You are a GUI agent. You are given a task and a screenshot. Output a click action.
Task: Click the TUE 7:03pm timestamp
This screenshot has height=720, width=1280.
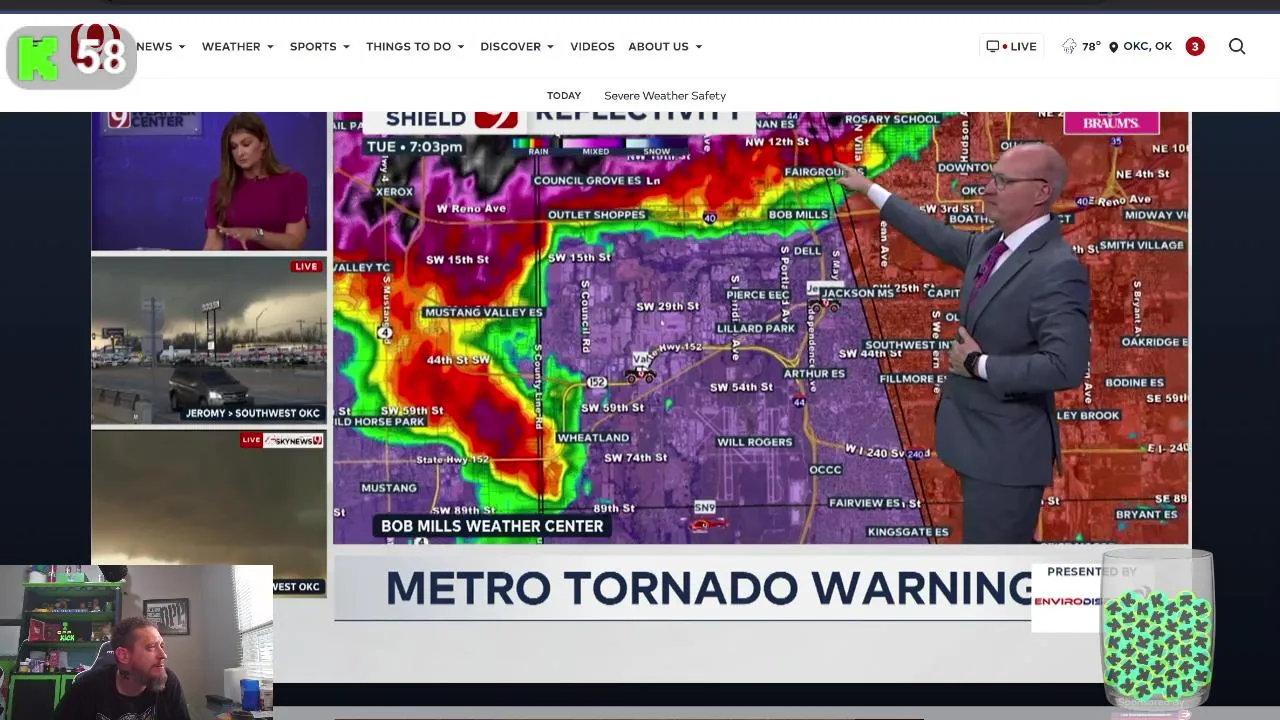(x=414, y=147)
